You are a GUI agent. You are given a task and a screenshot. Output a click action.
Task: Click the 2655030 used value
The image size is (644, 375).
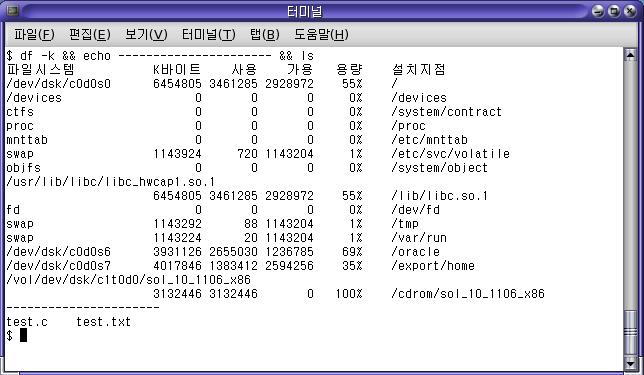point(233,251)
